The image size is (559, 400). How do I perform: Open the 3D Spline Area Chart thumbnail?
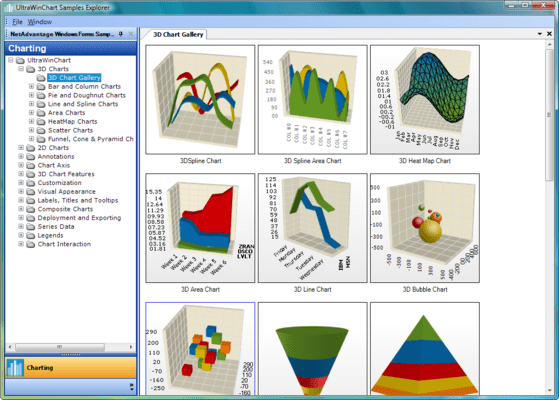313,100
